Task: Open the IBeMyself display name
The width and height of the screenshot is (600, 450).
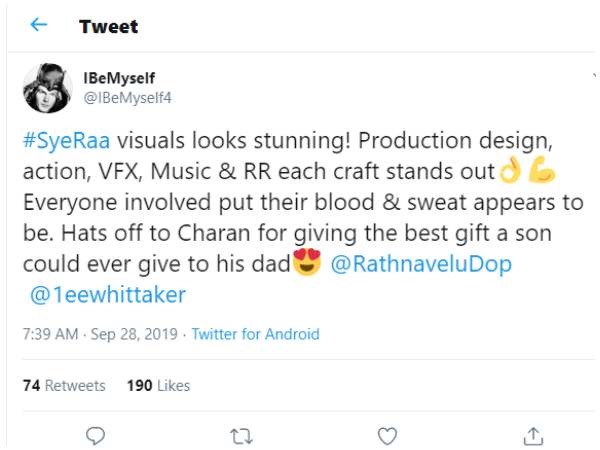Action: tap(119, 78)
